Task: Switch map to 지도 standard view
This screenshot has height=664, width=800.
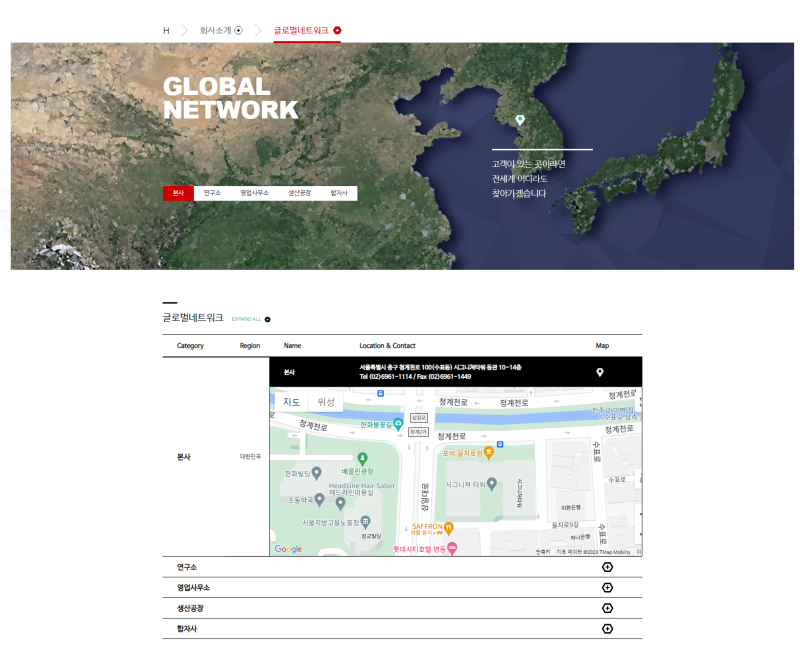Action: click(x=291, y=402)
